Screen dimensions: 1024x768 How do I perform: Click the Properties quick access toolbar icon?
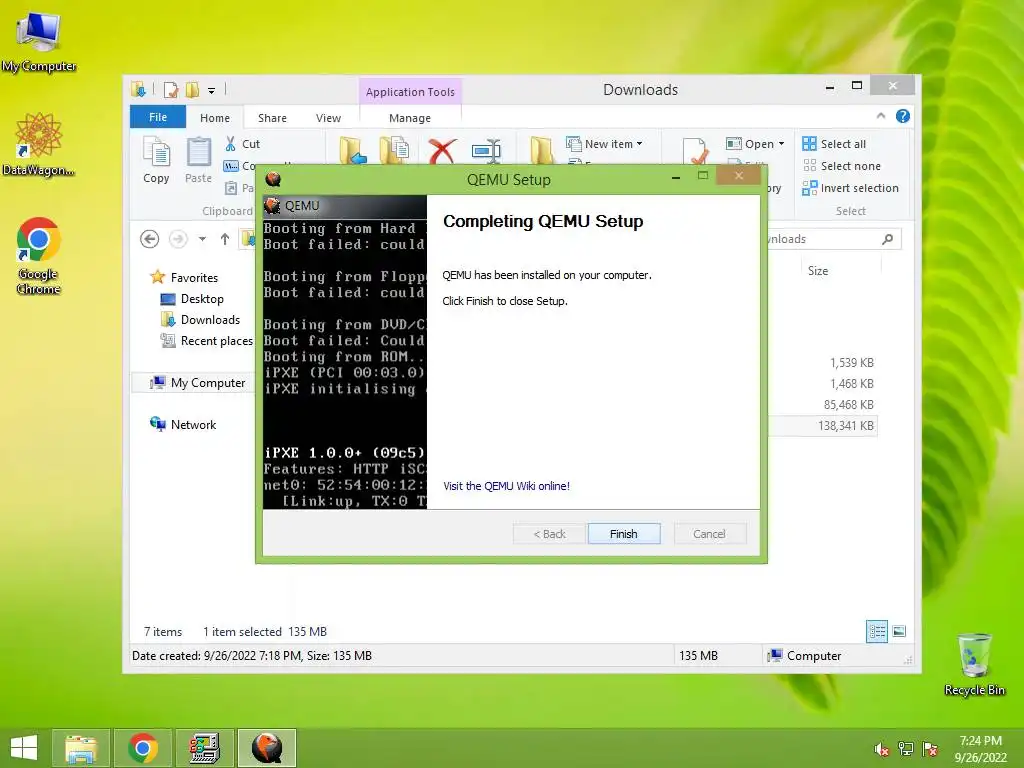pyautogui.click(x=171, y=89)
